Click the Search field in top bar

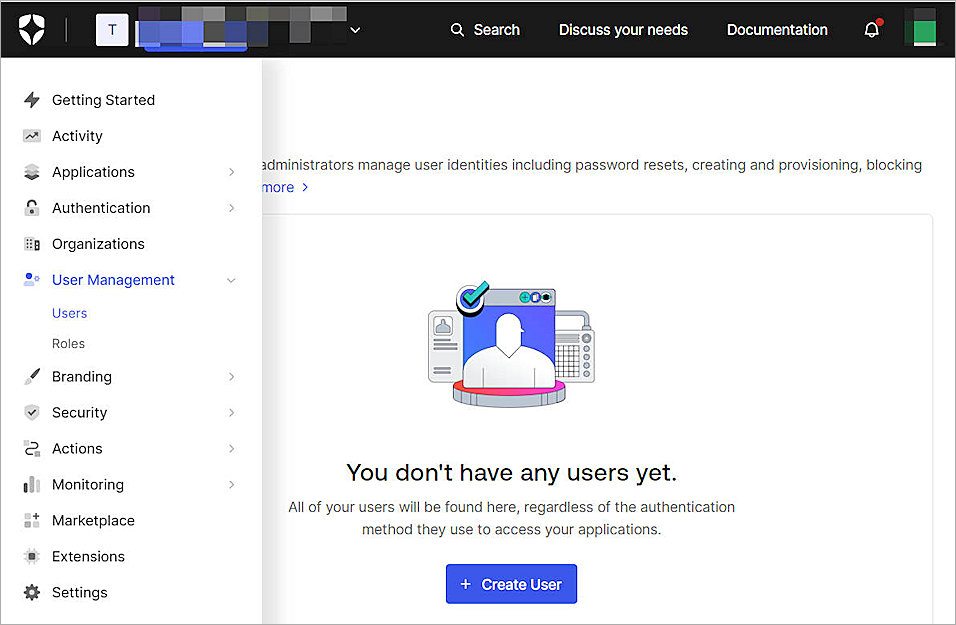tap(485, 29)
